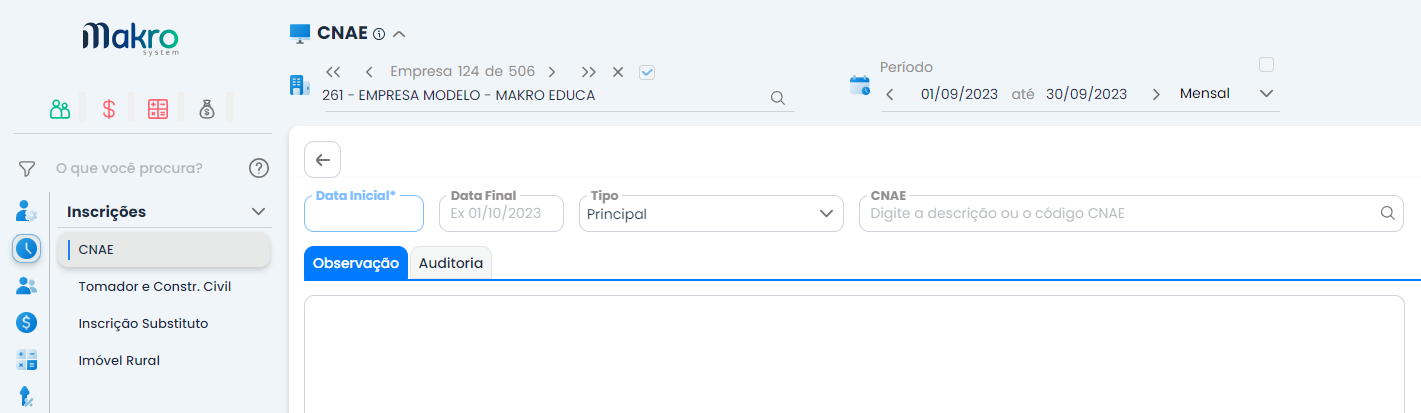Show CNAE info circle icon
1421x413 pixels.
click(379, 34)
